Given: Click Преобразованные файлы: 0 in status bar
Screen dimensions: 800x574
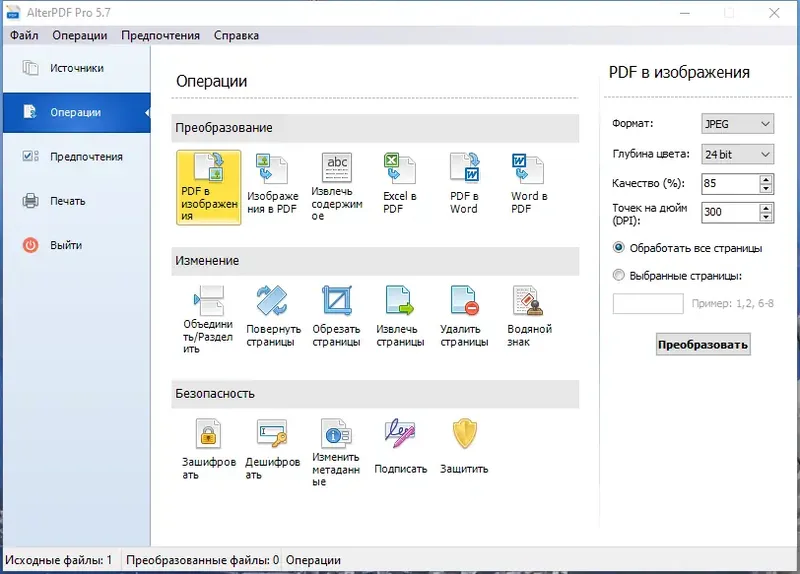Looking at the screenshot, I should 202,560.
